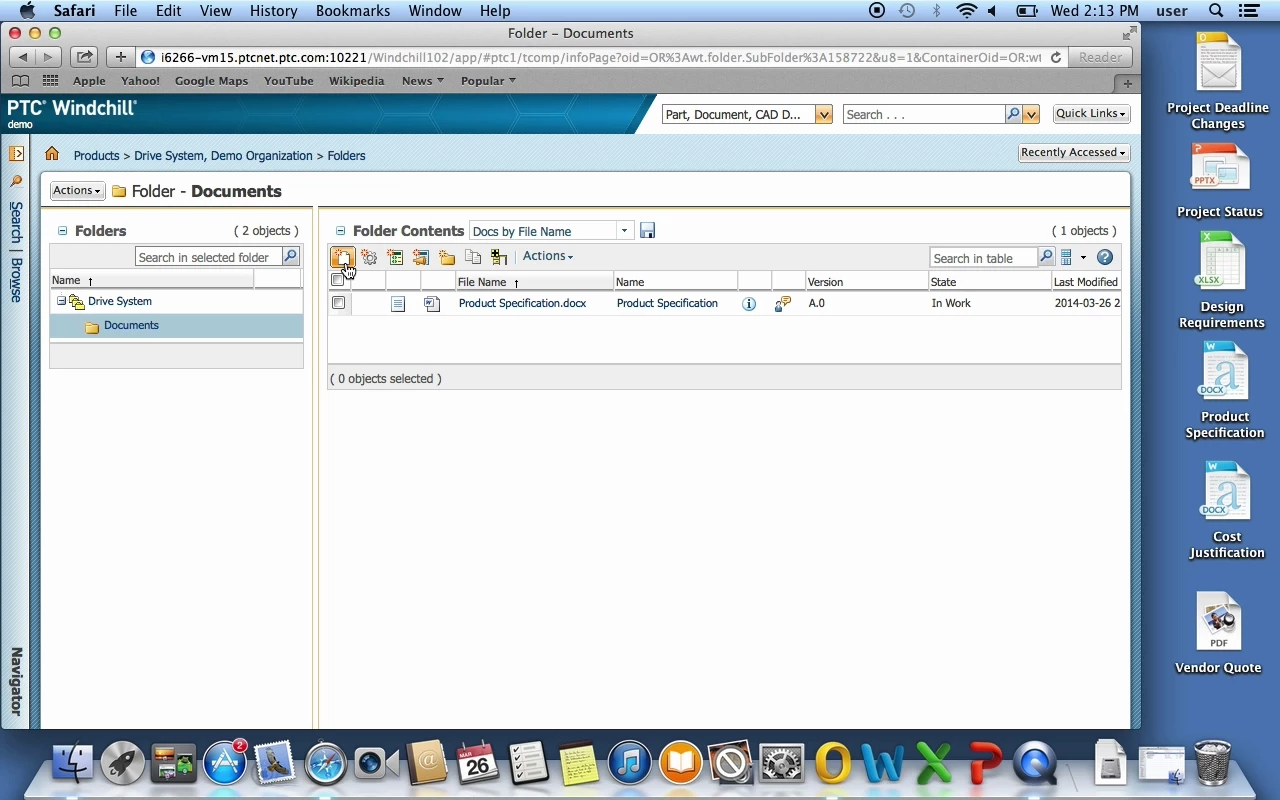Click the fourth Folder Contents toolbar icon
The width and height of the screenshot is (1280, 800).
click(421, 258)
